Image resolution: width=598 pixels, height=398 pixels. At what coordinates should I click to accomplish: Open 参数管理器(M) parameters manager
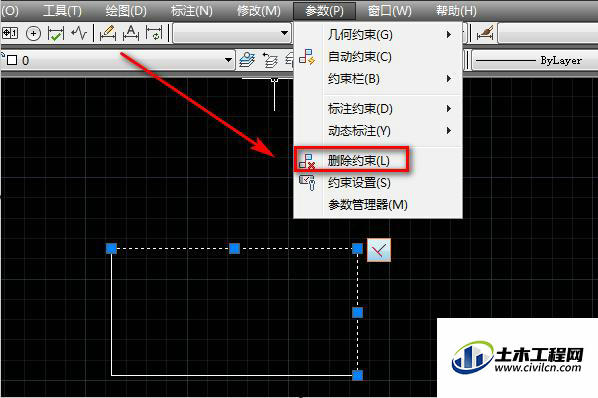(378, 205)
